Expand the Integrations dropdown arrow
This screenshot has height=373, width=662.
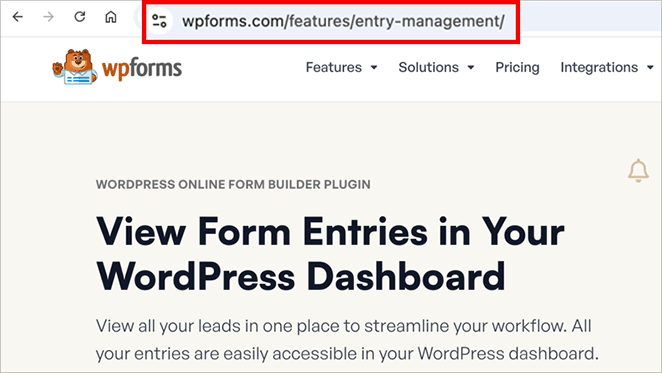[x=650, y=68]
